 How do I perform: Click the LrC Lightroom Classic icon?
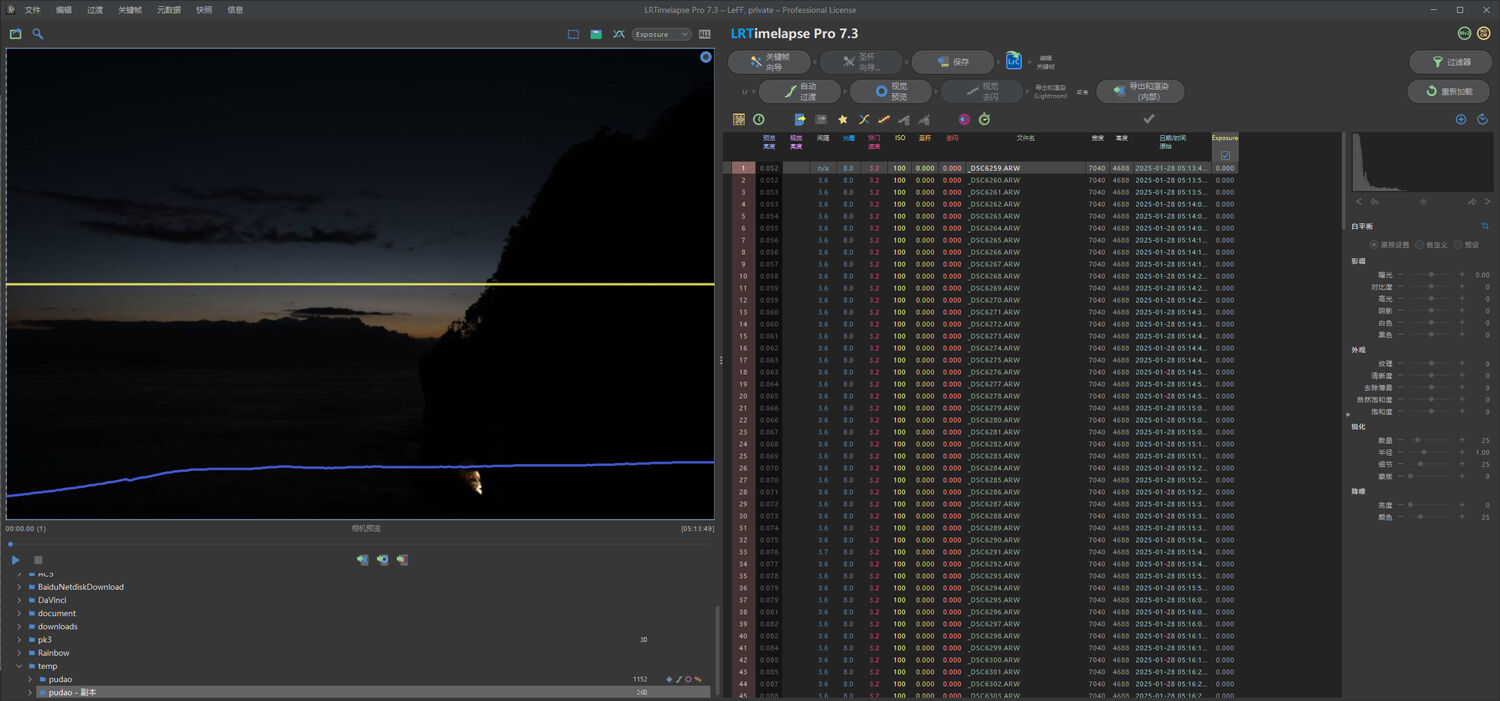click(x=1014, y=61)
